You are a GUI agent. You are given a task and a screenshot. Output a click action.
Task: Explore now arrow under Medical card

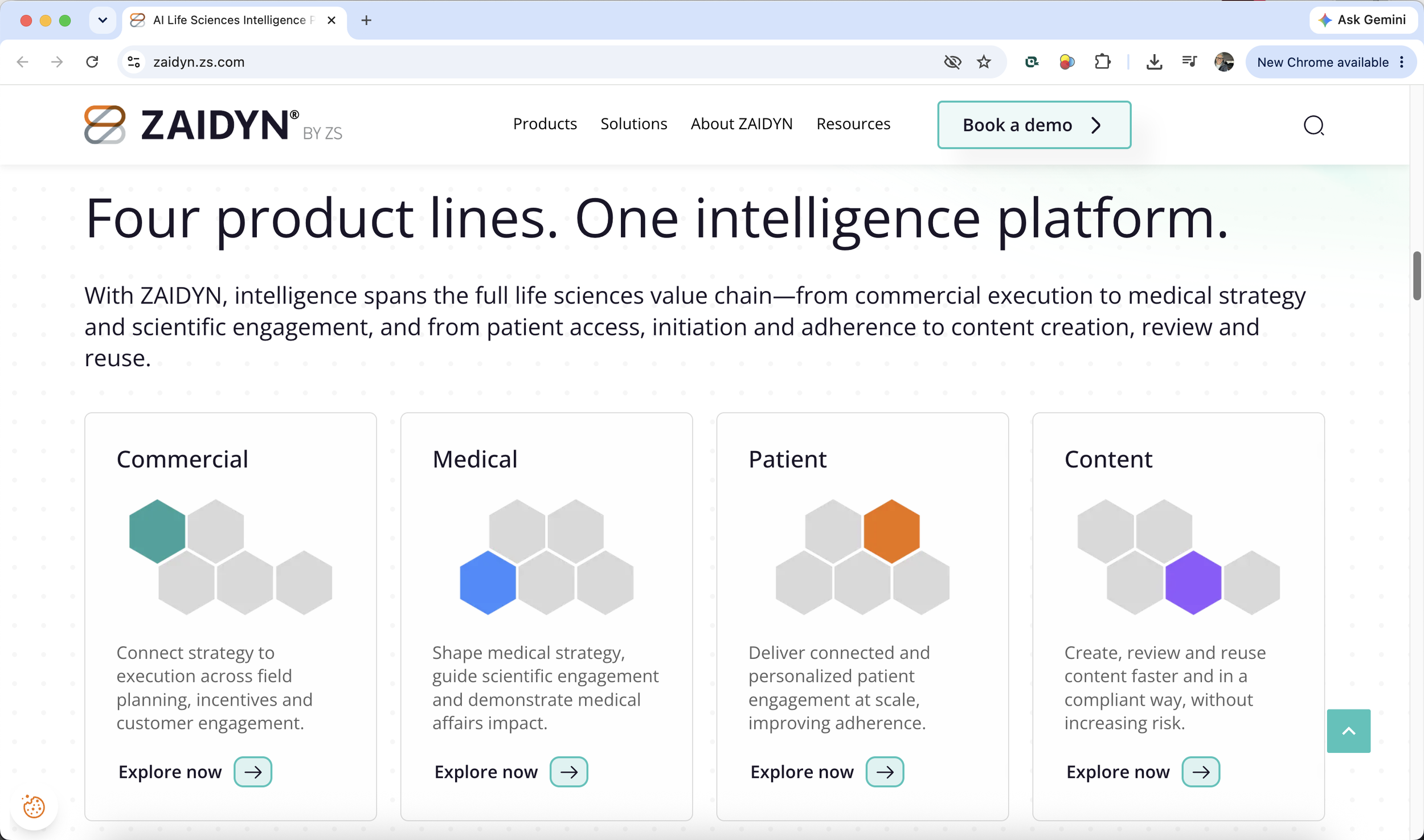tap(568, 772)
